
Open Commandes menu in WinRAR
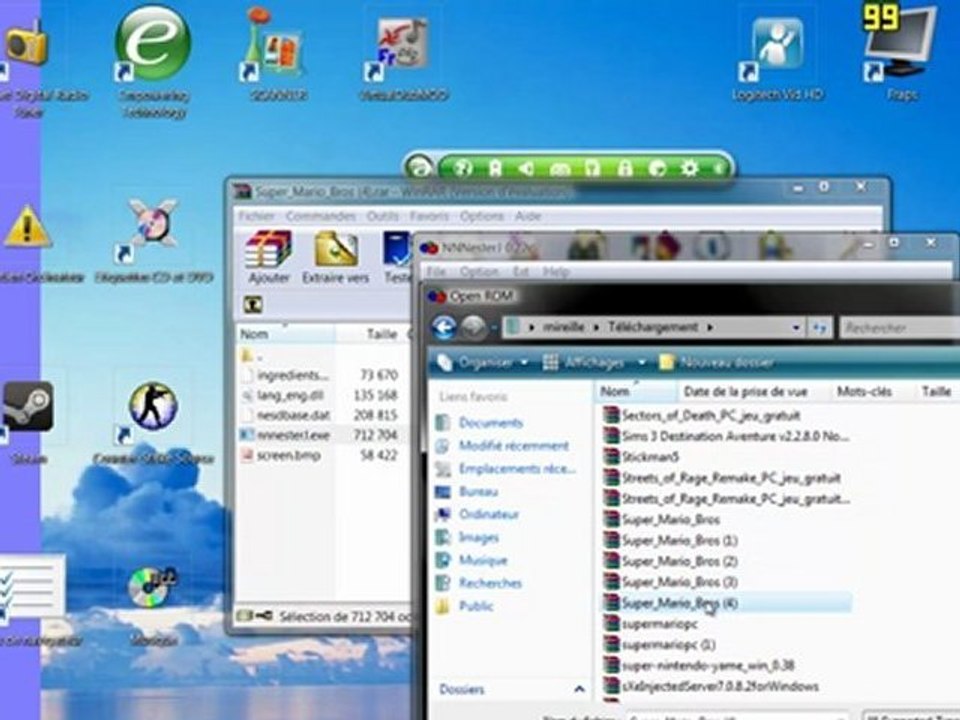click(320, 216)
